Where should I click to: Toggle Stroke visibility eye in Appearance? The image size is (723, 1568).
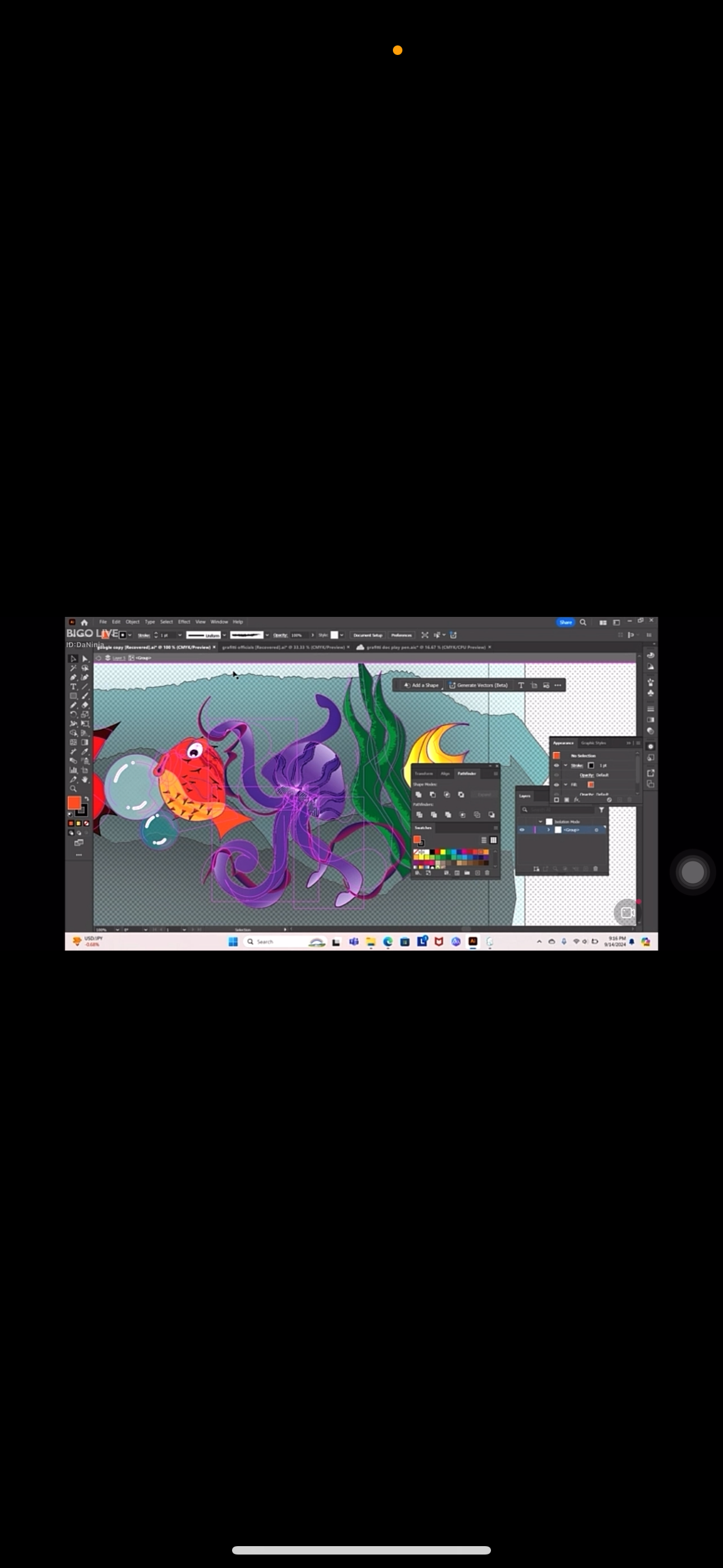(557, 765)
